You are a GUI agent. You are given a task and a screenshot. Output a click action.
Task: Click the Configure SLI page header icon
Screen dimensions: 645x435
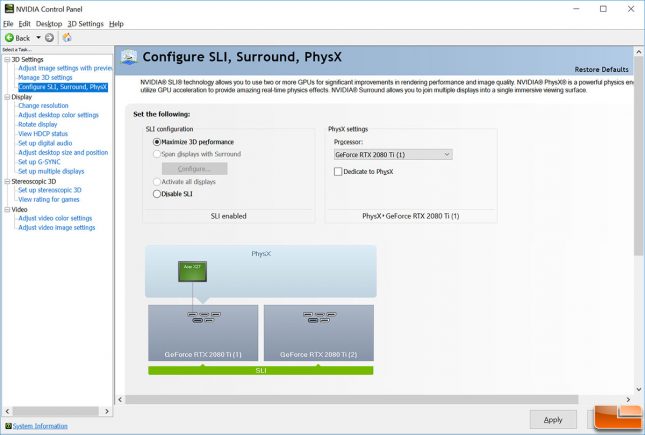tap(129, 58)
